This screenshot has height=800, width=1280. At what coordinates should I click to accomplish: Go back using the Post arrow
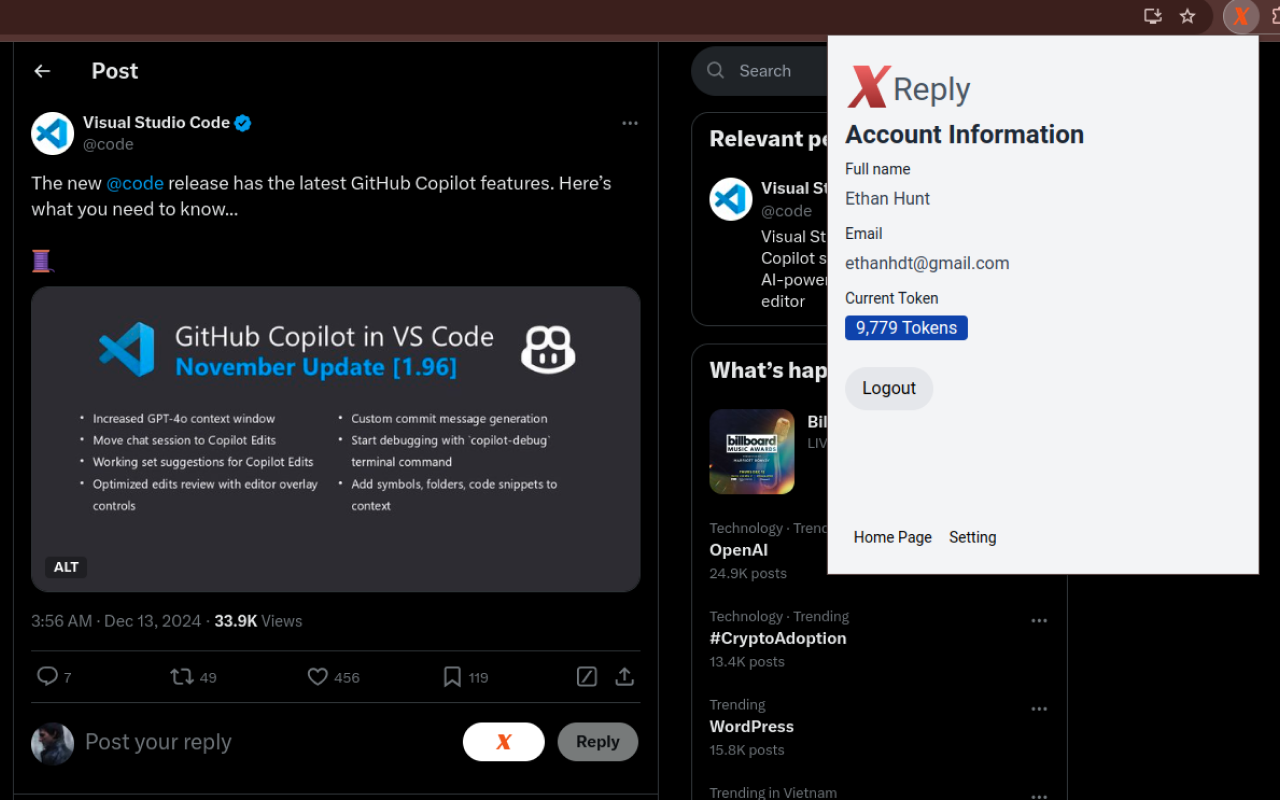click(42, 71)
